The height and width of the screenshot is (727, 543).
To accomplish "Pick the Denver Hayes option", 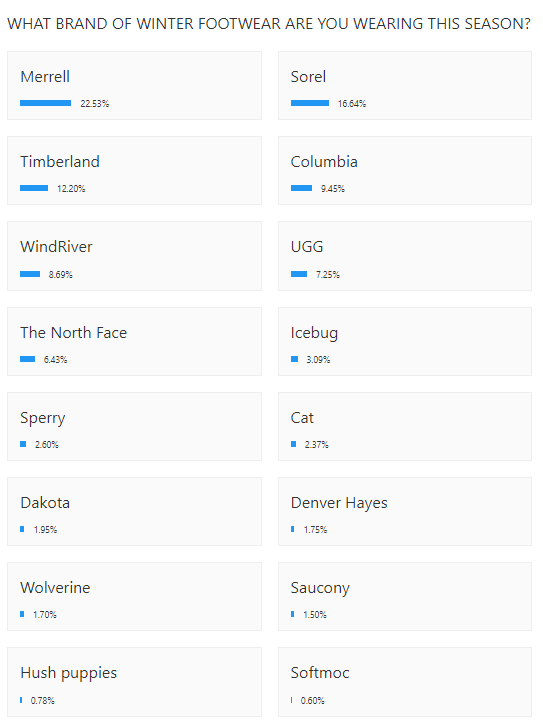I will 405,511.
